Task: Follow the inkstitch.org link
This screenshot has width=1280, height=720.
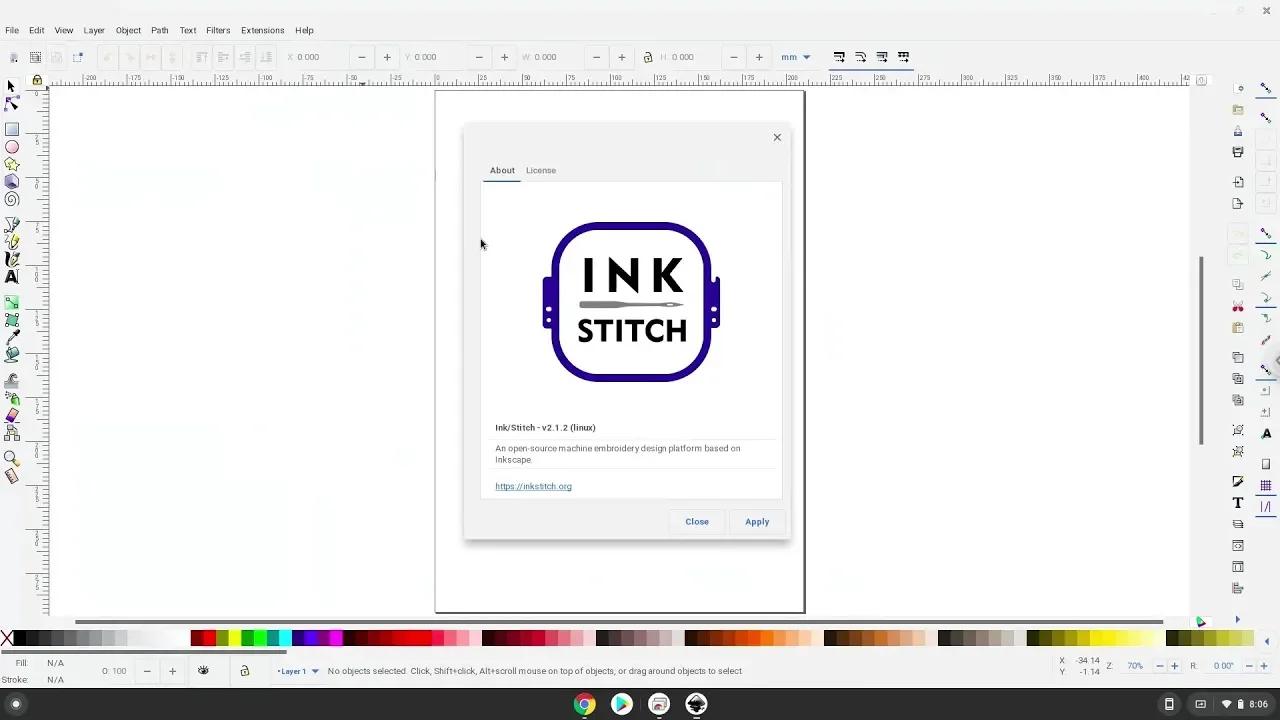Action: 533,486
